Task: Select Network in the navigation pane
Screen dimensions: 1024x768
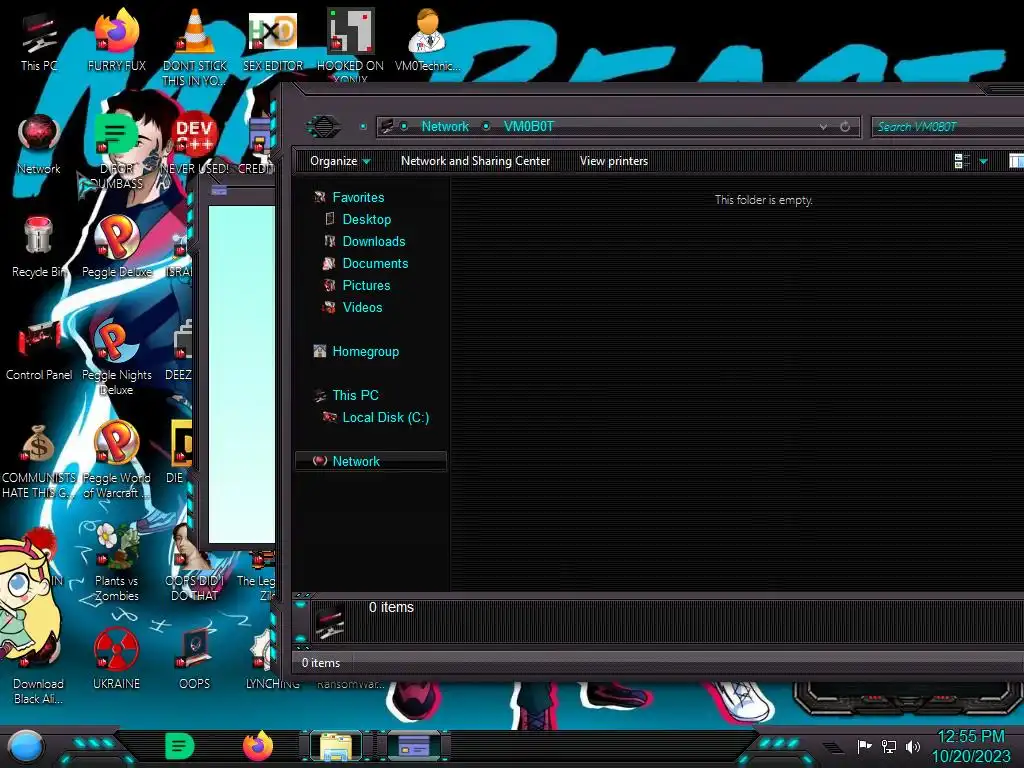Action: click(371, 461)
